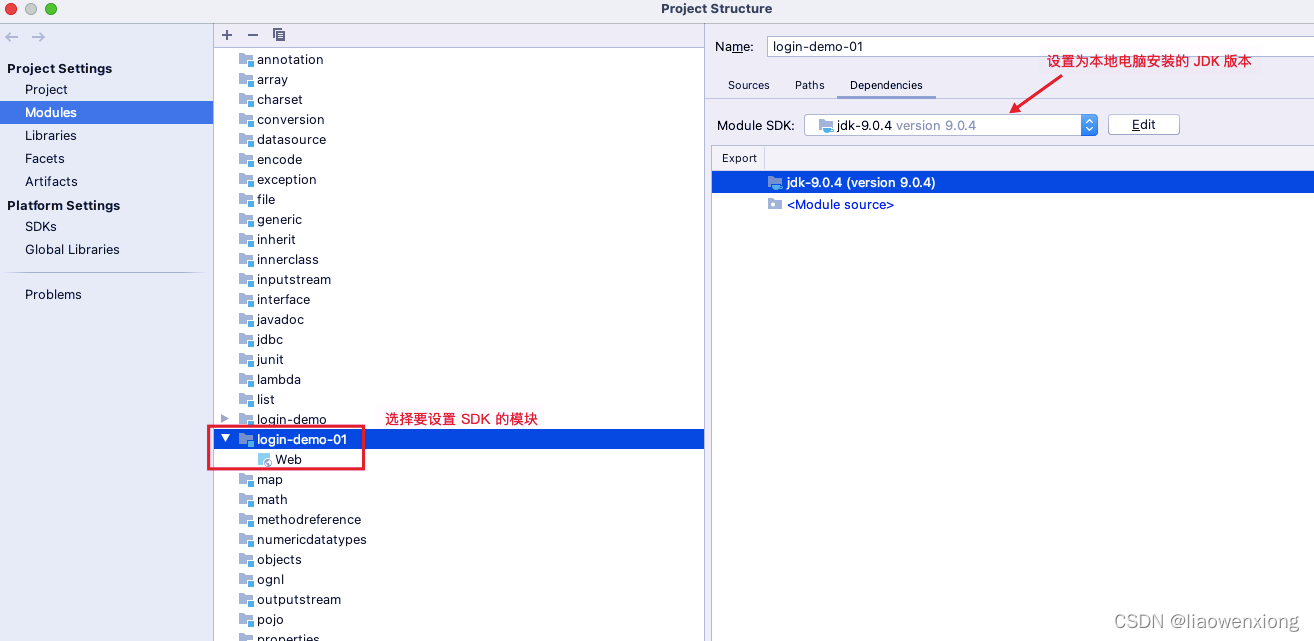Click the module Name input field

pyautogui.click(x=1040, y=47)
